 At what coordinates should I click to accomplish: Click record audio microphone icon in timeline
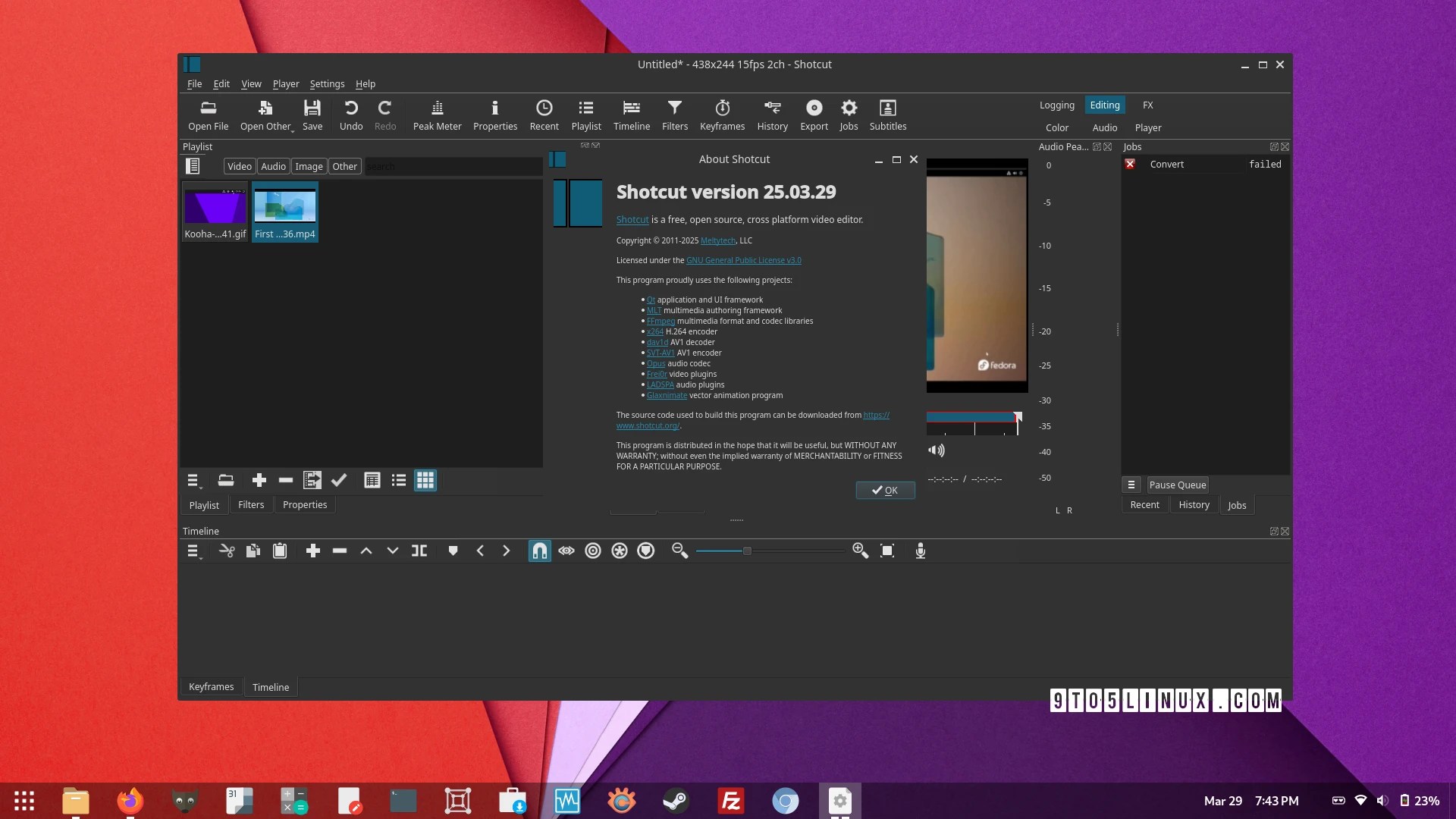[x=920, y=551]
